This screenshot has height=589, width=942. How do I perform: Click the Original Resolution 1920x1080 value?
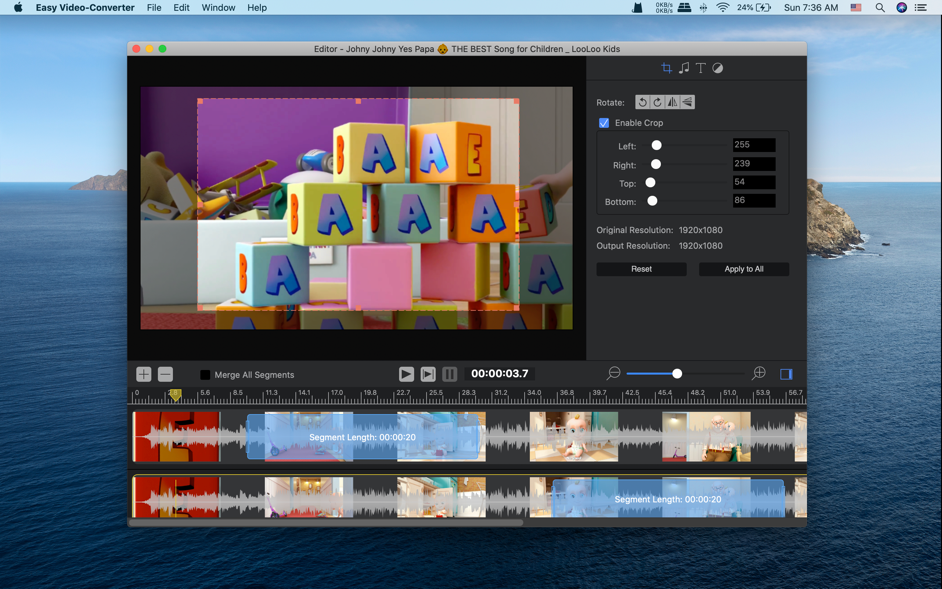coord(700,230)
